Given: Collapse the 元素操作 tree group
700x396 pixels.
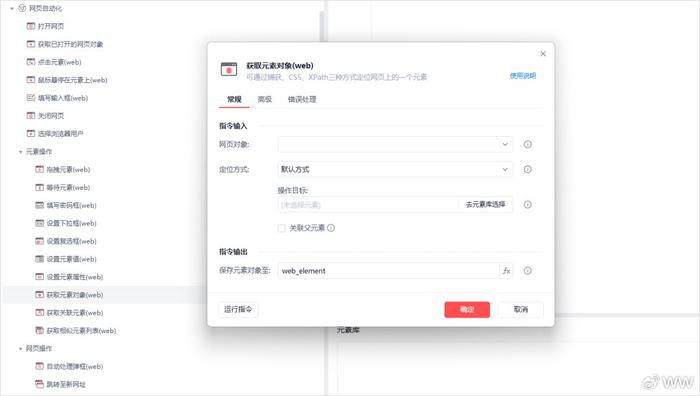Looking at the screenshot, I should click(x=21, y=152).
